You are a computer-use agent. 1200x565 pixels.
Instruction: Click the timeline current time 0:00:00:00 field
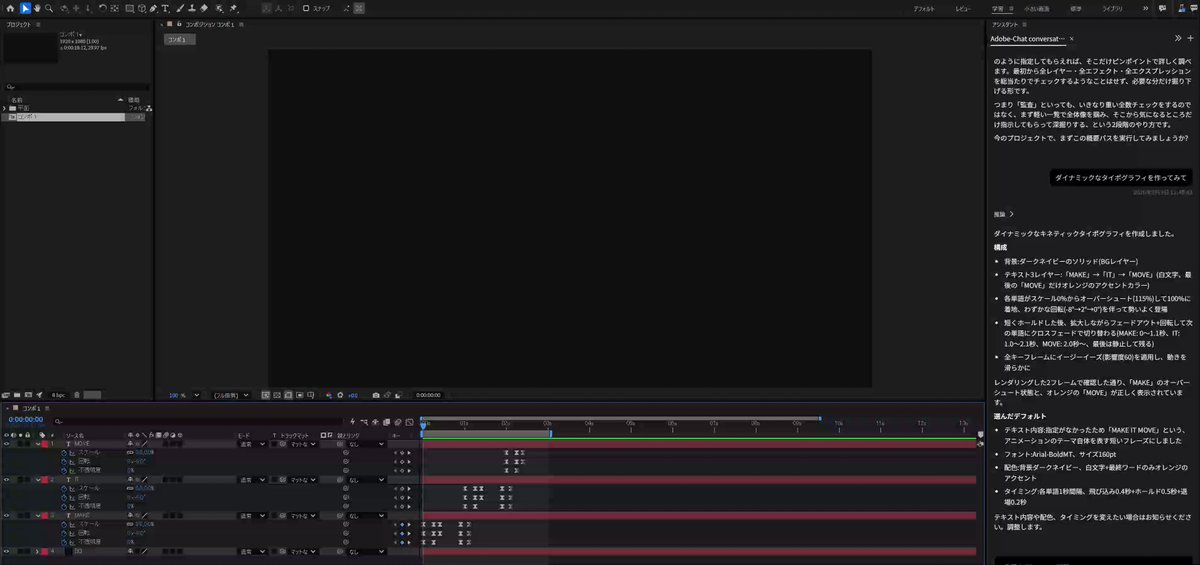pos(26,420)
